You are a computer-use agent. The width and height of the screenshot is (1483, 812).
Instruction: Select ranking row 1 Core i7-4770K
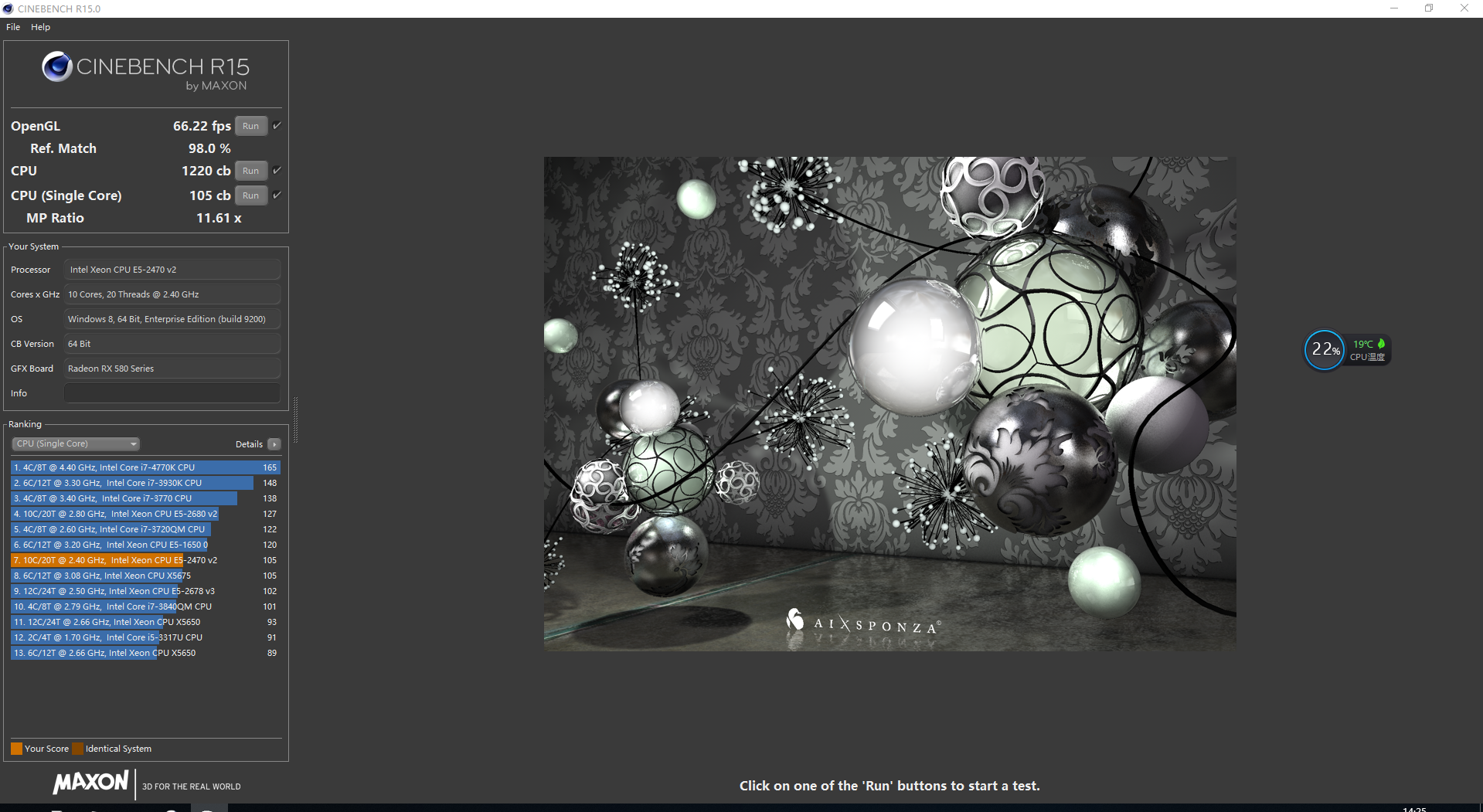click(x=145, y=467)
